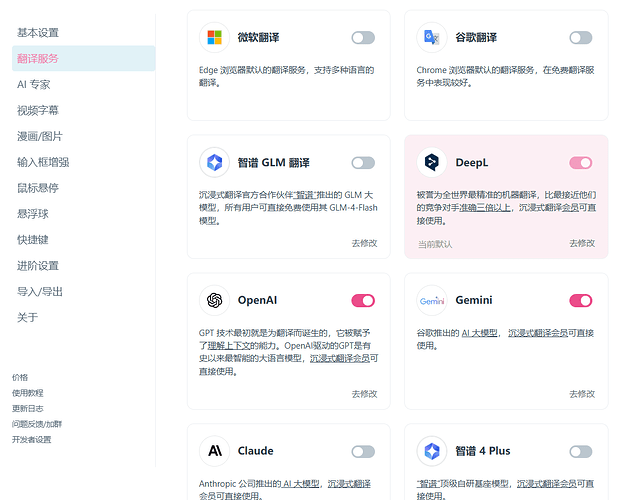Click the 微软翻译 card title
This screenshot has width=620, height=500.
pos(259,38)
